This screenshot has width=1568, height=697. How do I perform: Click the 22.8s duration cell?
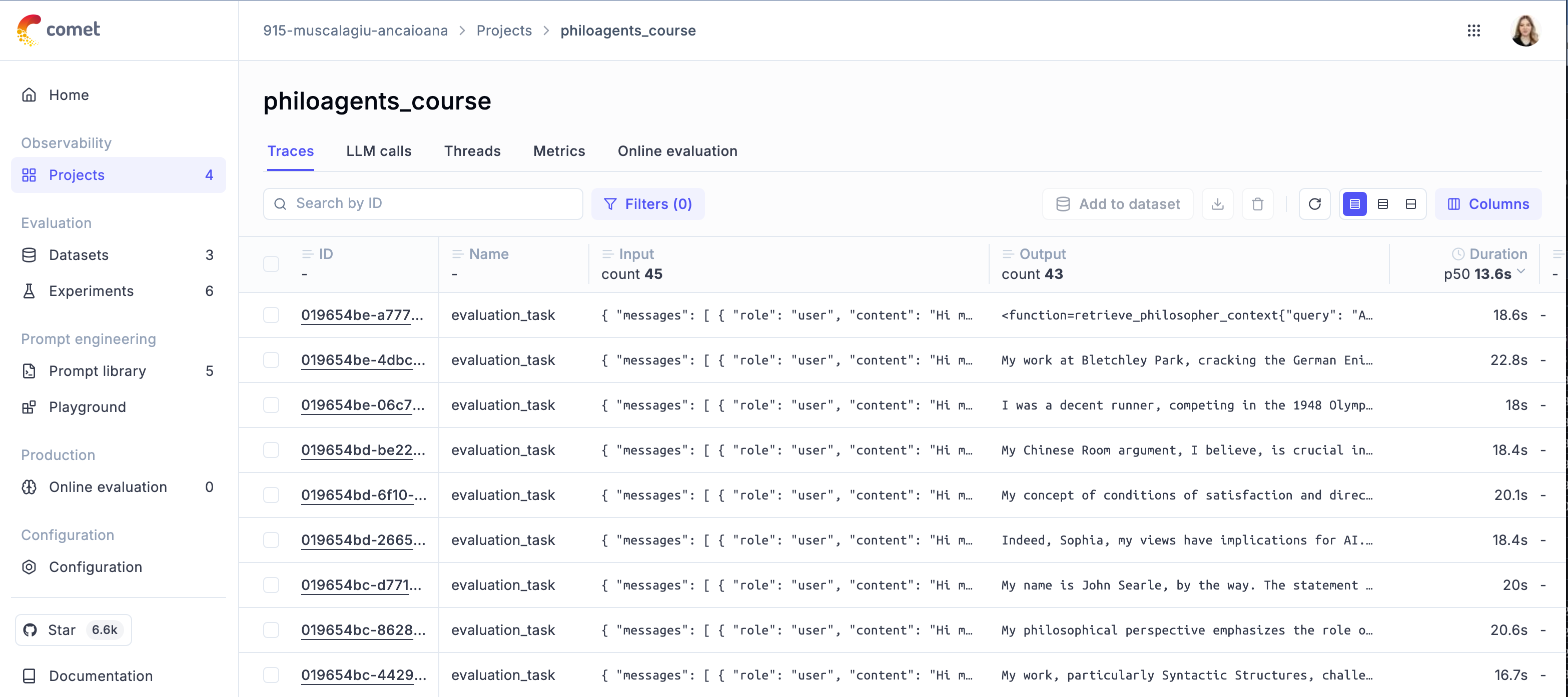1508,360
